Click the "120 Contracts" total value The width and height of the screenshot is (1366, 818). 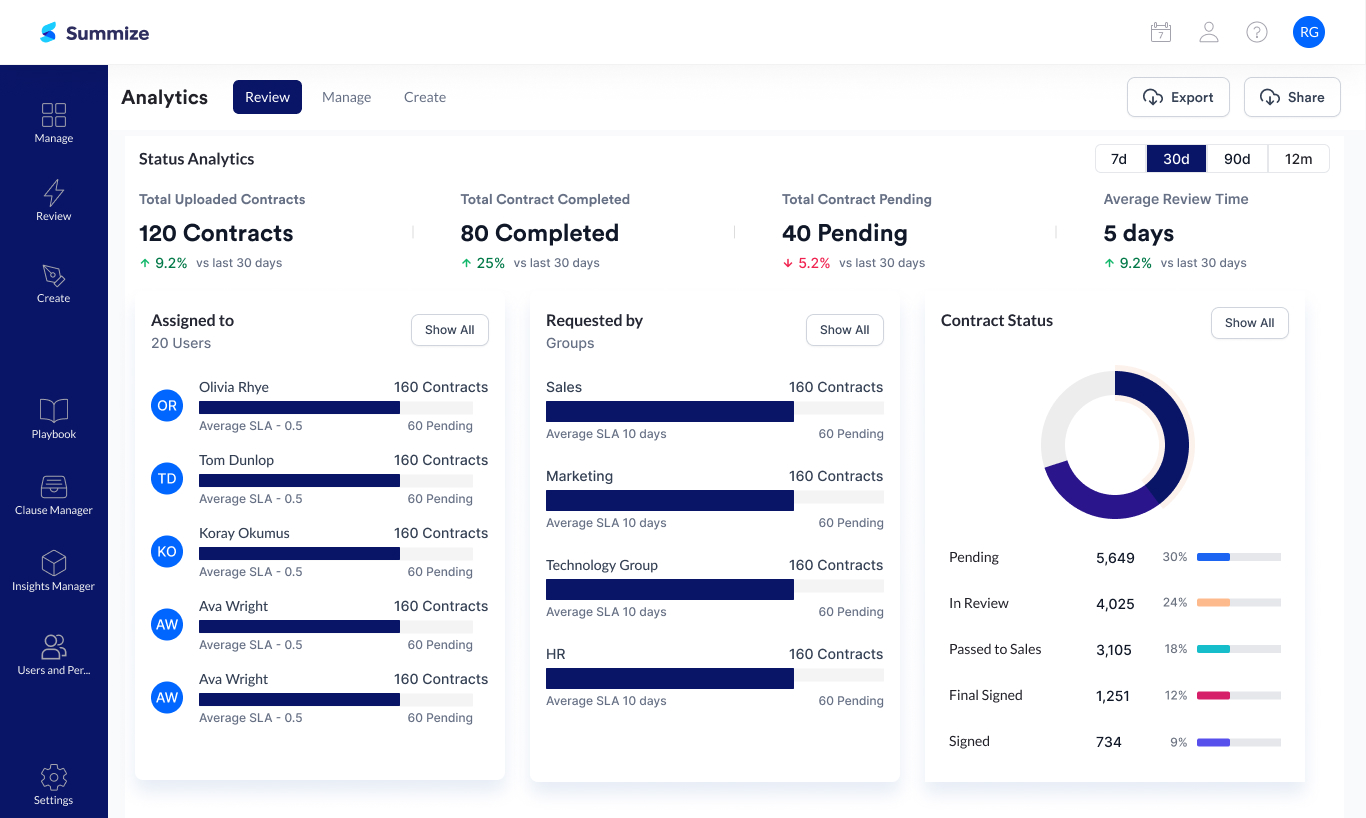coord(216,233)
